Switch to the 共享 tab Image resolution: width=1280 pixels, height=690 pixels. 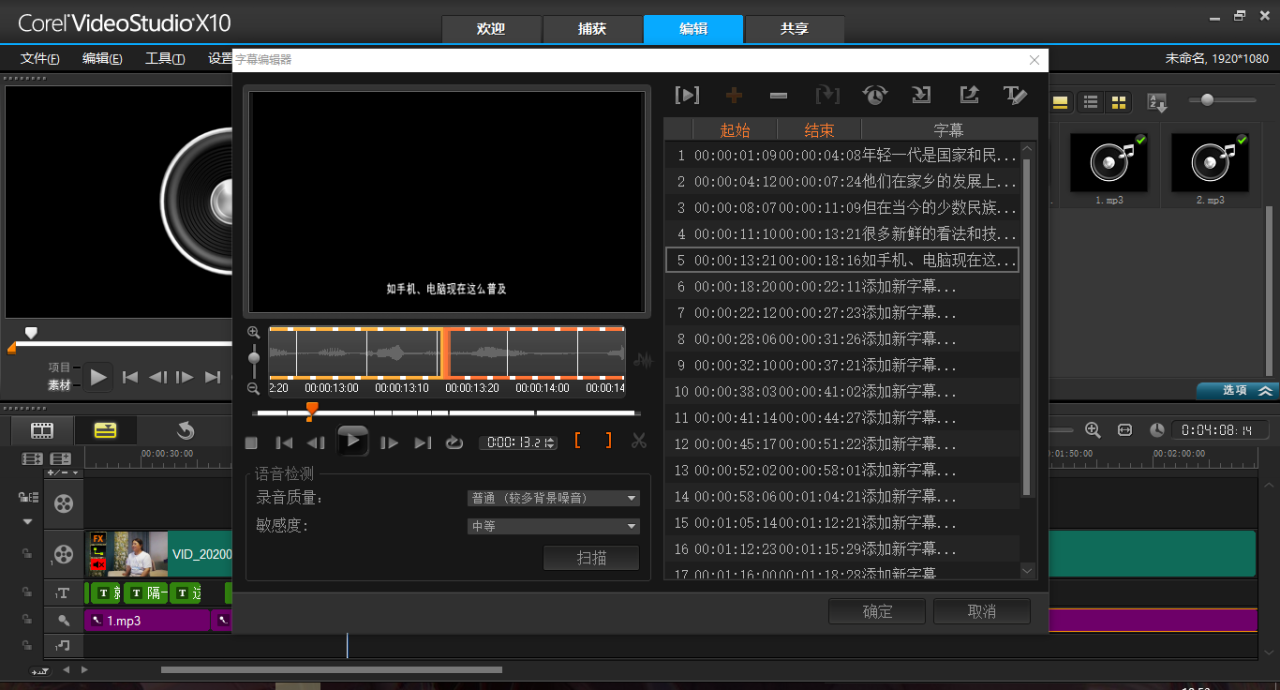tap(794, 29)
